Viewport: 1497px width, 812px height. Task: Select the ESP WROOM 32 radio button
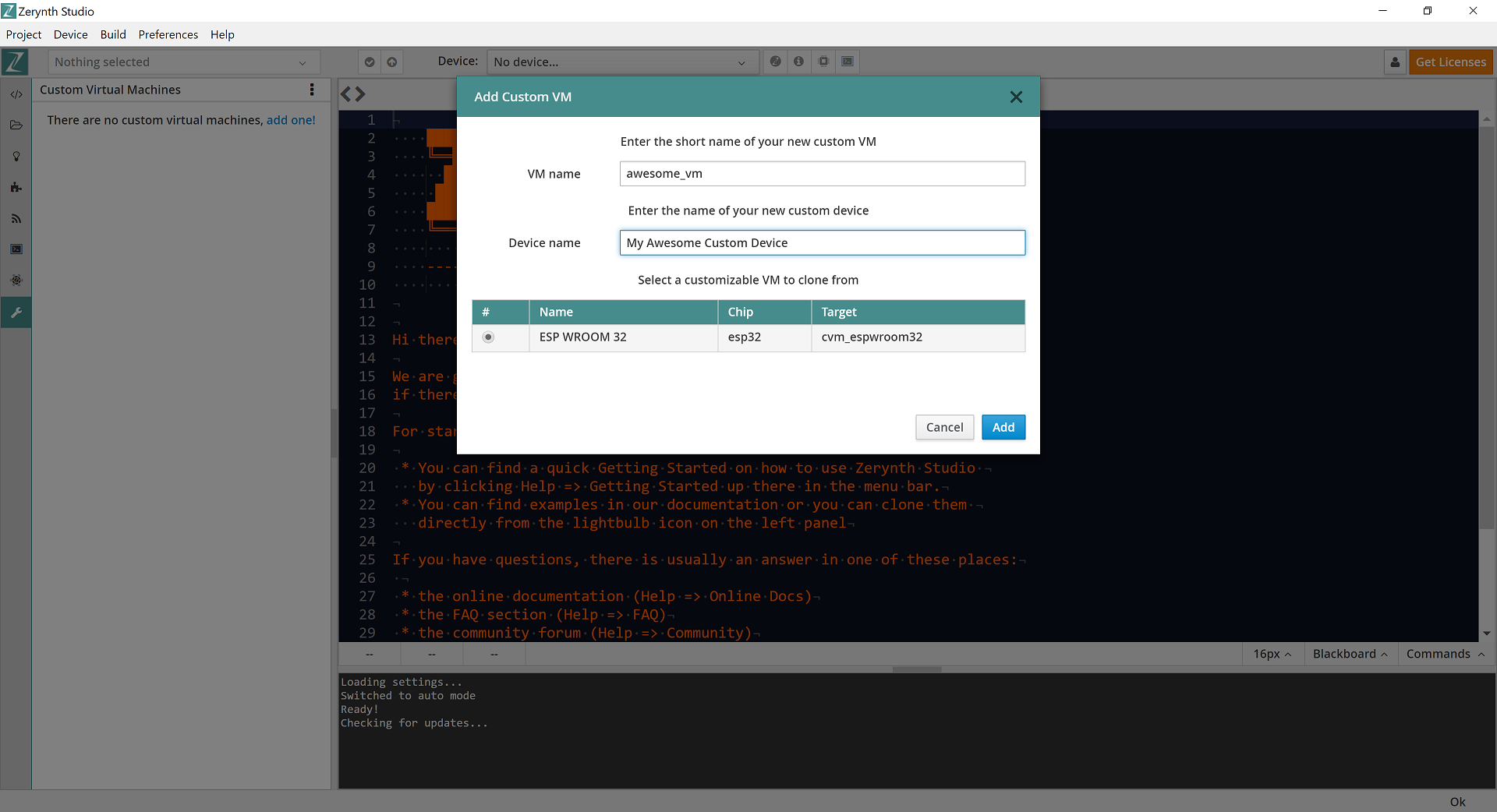point(488,337)
